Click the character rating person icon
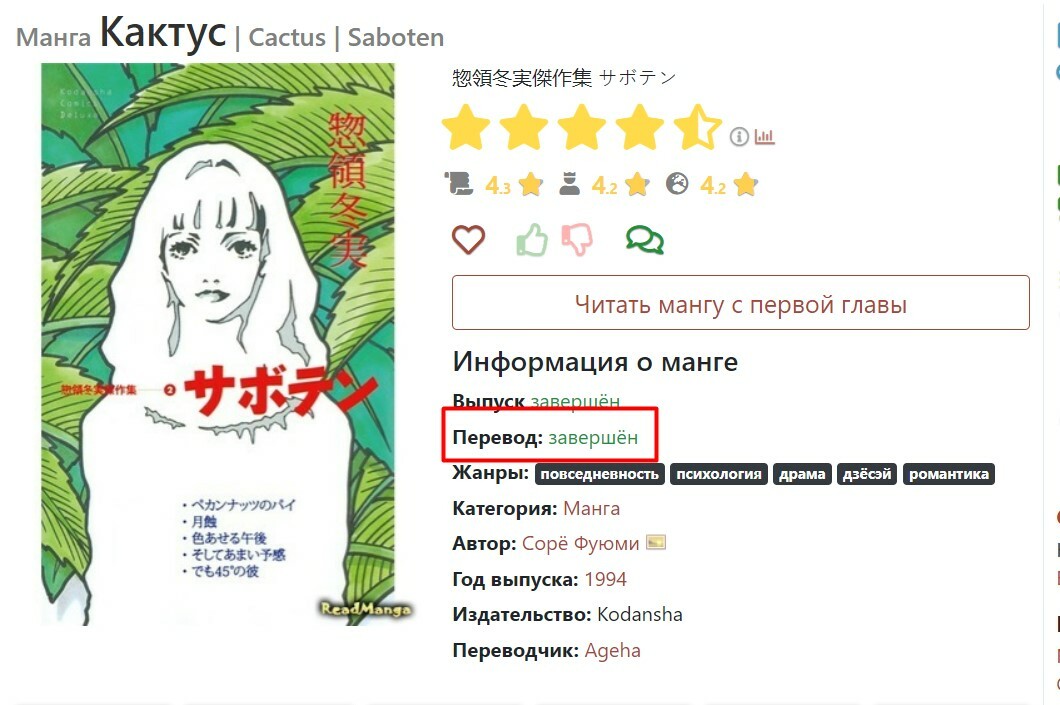Viewport: 1060px width, 705px height. 569,184
